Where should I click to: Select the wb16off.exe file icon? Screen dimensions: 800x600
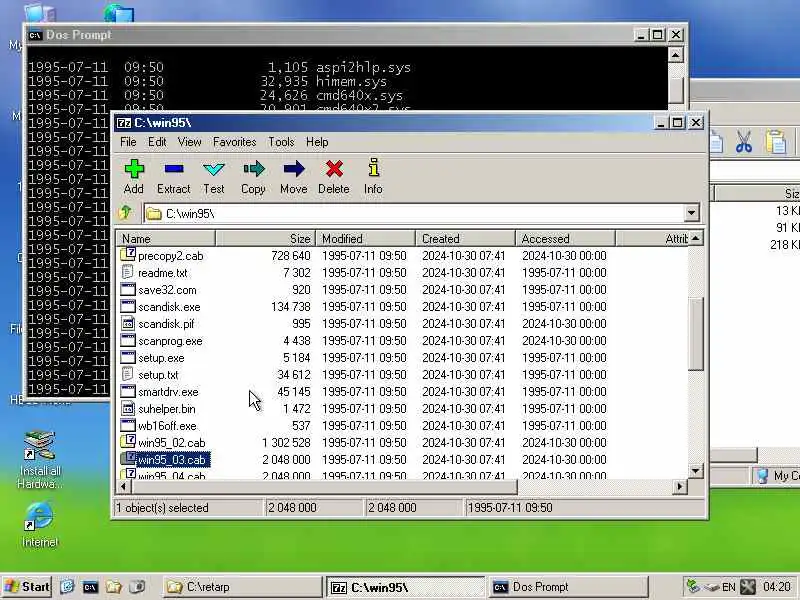pyautogui.click(x=128, y=425)
